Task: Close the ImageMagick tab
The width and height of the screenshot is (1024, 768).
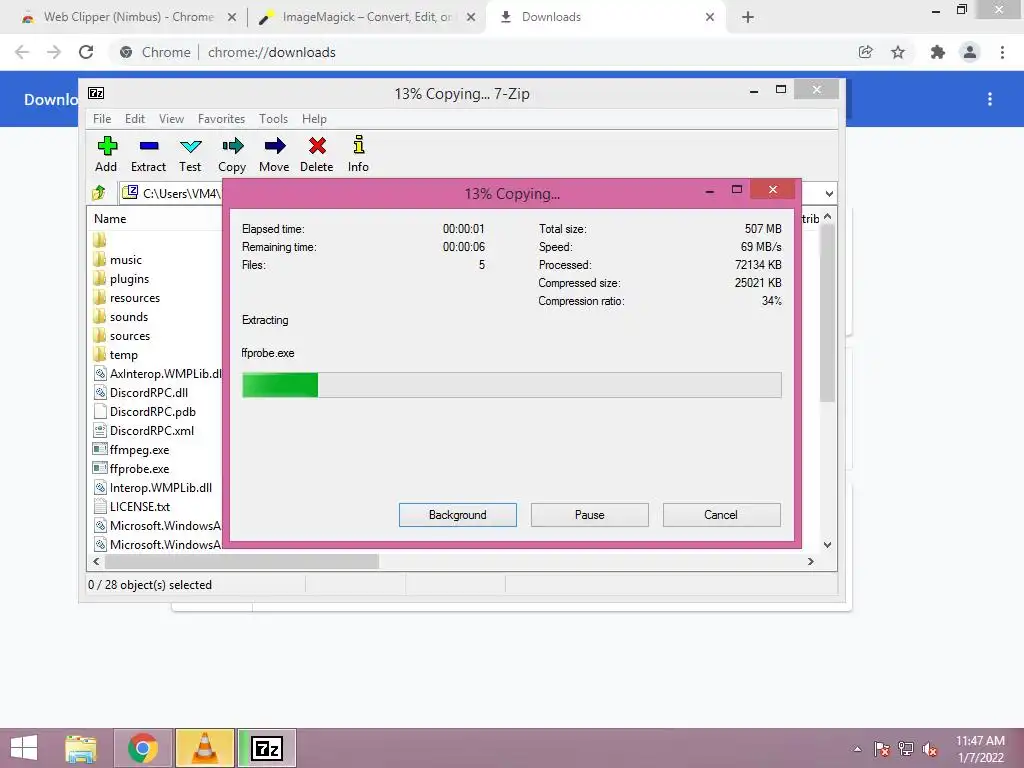Action: [x=470, y=18]
